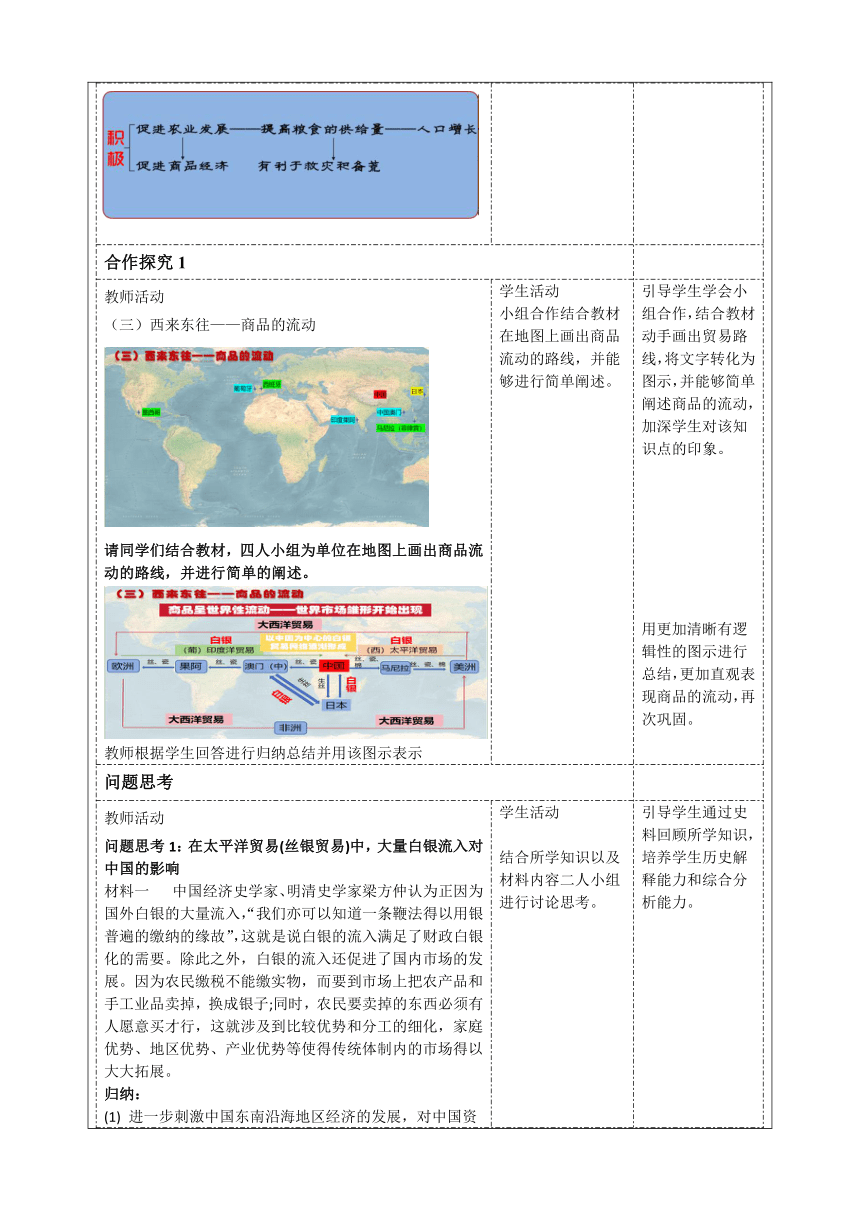Click the paragraph starting '小组合作结合教材'
This screenshot has width=860, height=1216.
(561, 347)
